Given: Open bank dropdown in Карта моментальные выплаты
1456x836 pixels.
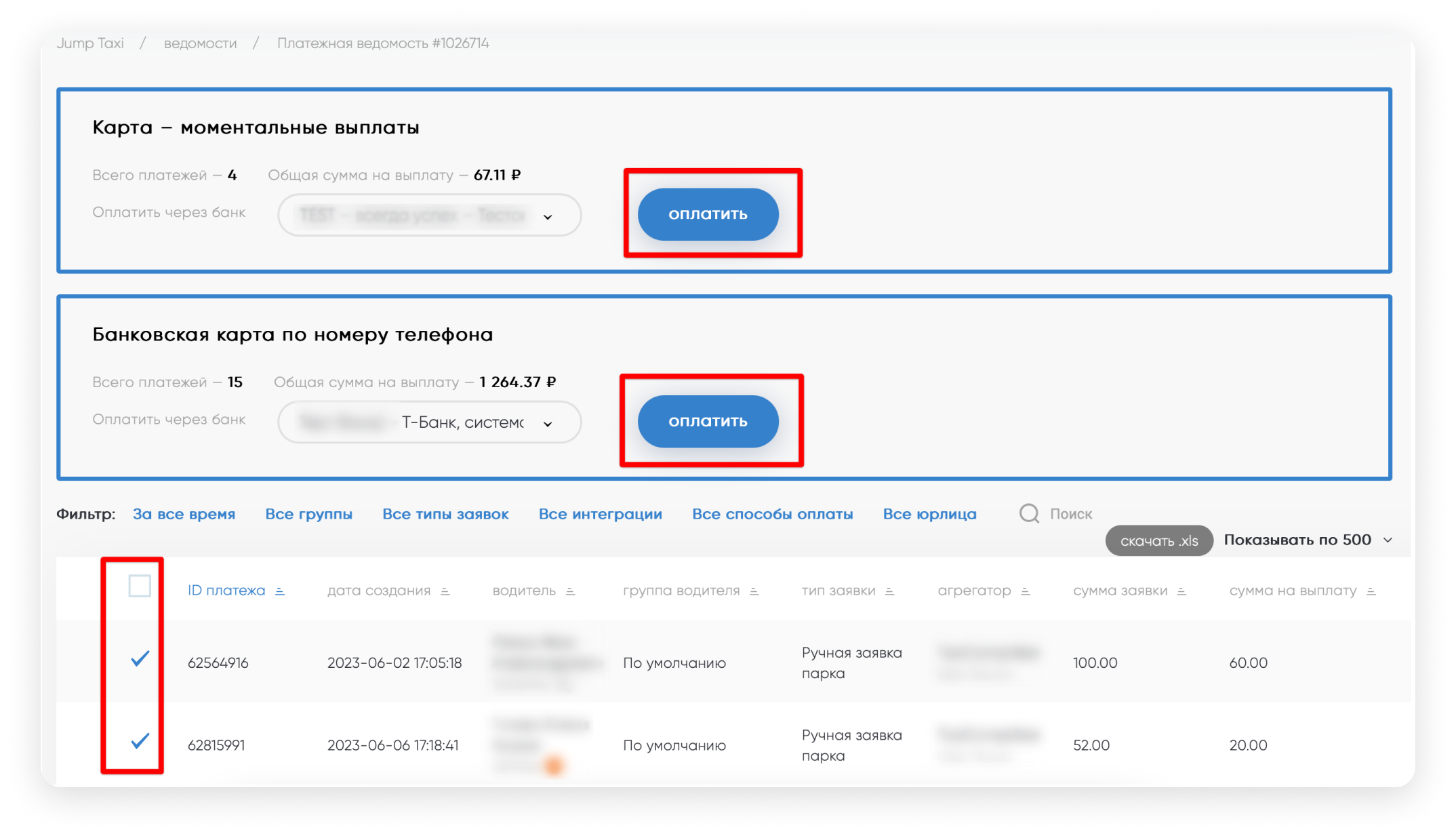Looking at the screenshot, I should (429, 216).
